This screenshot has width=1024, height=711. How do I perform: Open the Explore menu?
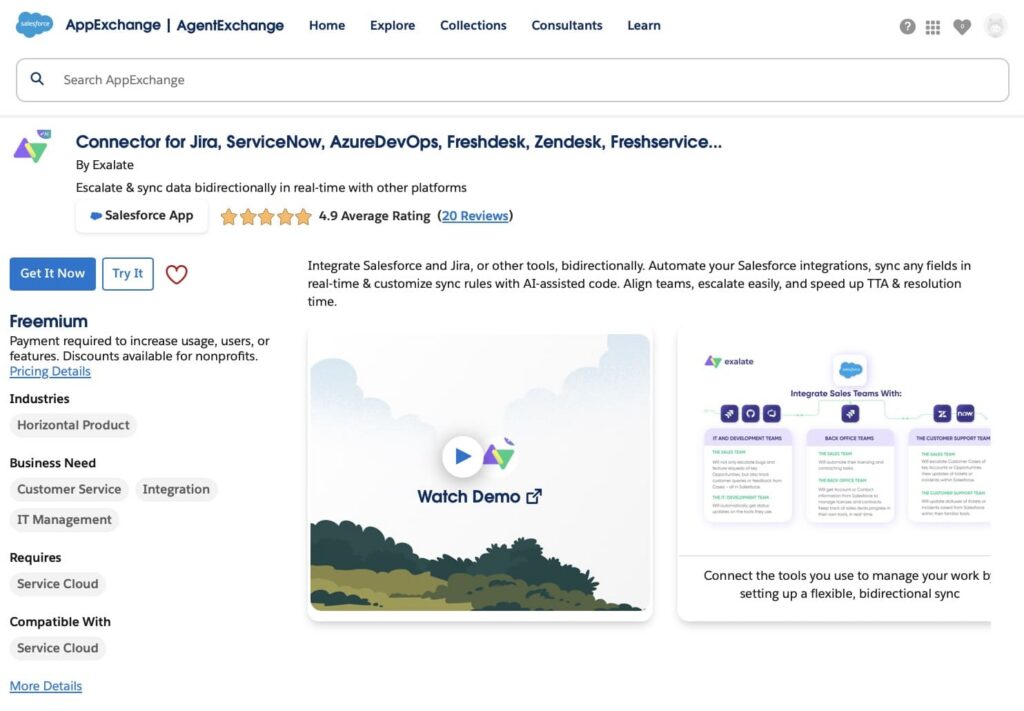point(392,26)
